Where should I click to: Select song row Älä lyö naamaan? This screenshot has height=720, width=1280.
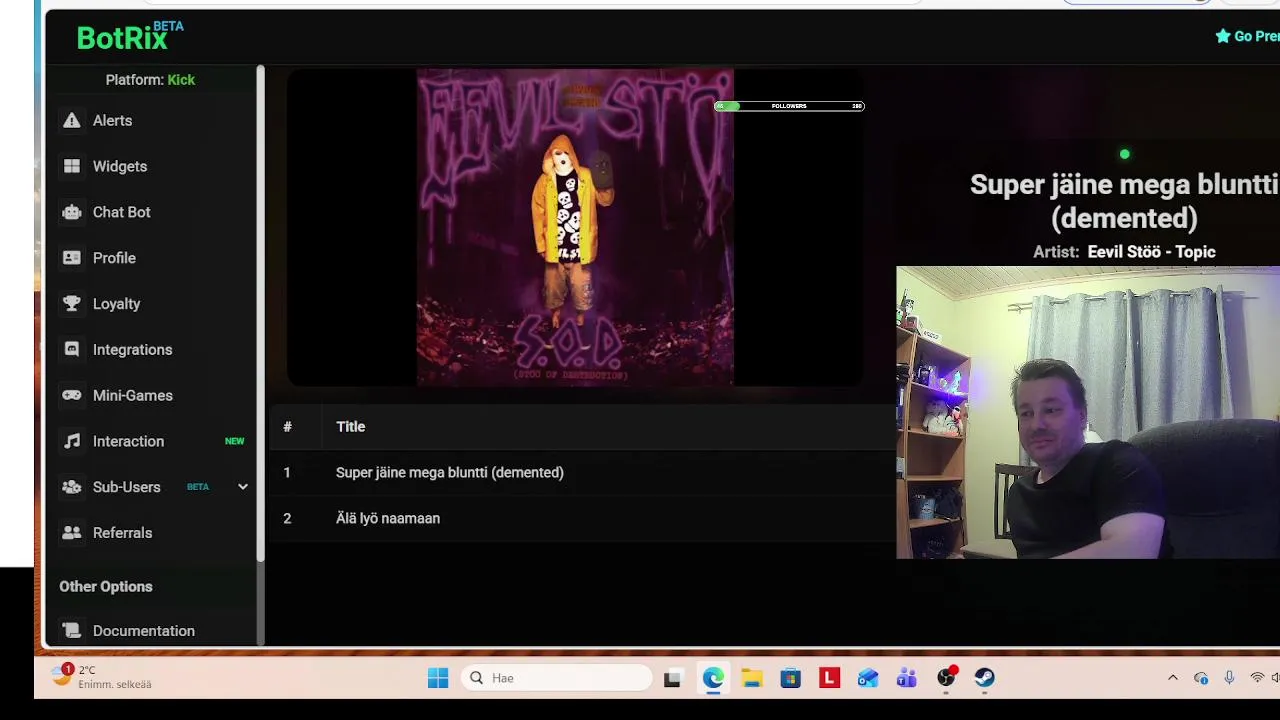[x=582, y=518]
